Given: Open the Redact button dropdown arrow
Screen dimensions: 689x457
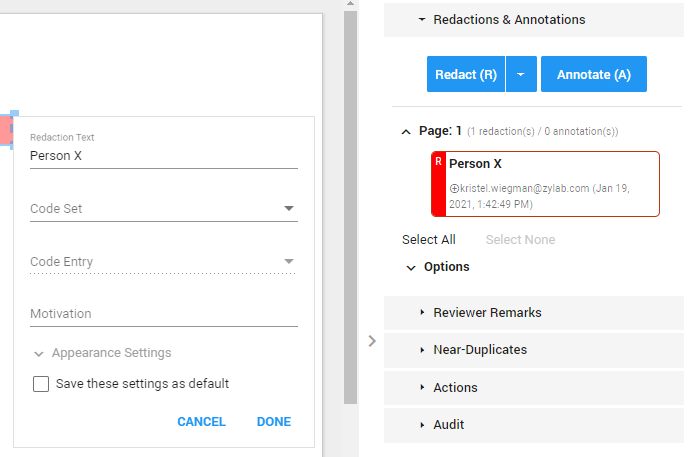Looking at the screenshot, I should (521, 74).
